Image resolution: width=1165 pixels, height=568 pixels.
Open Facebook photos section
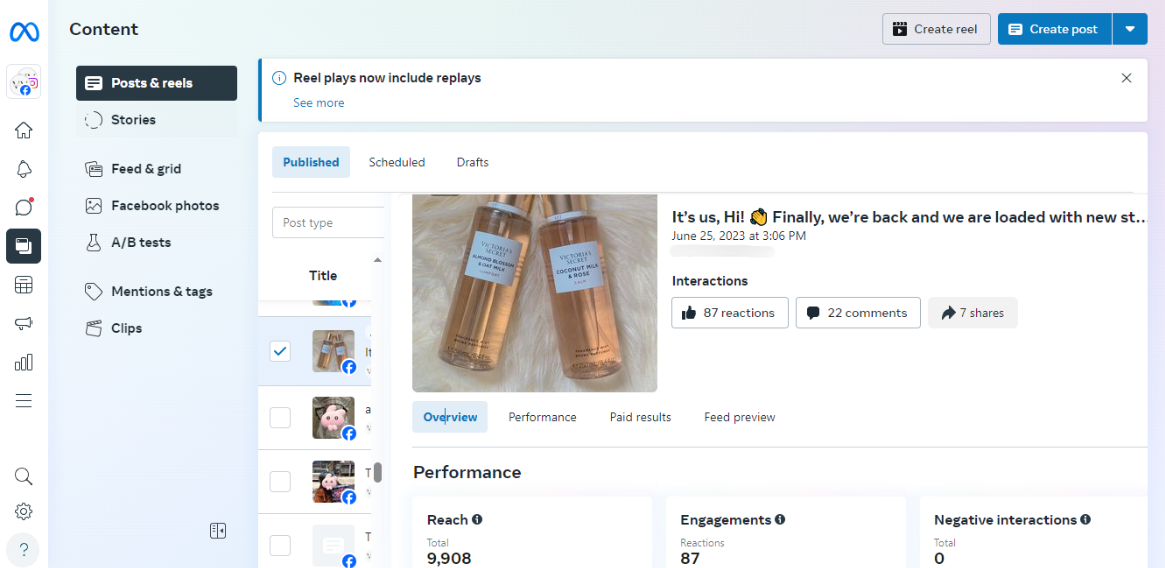point(156,206)
